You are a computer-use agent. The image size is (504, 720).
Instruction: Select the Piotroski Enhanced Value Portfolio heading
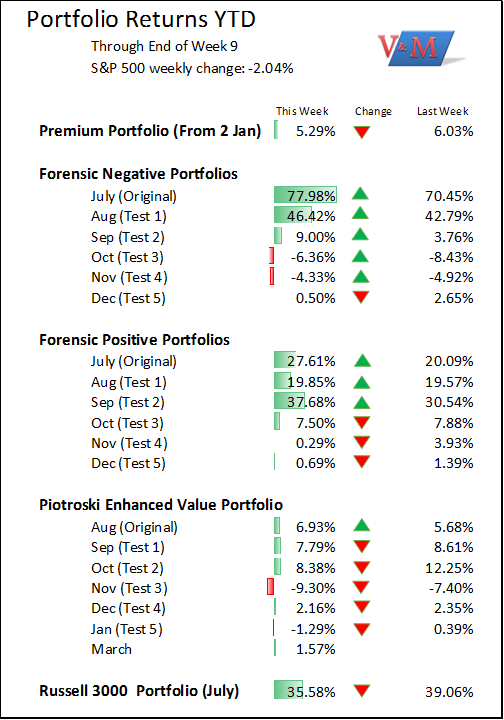click(161, 504)
